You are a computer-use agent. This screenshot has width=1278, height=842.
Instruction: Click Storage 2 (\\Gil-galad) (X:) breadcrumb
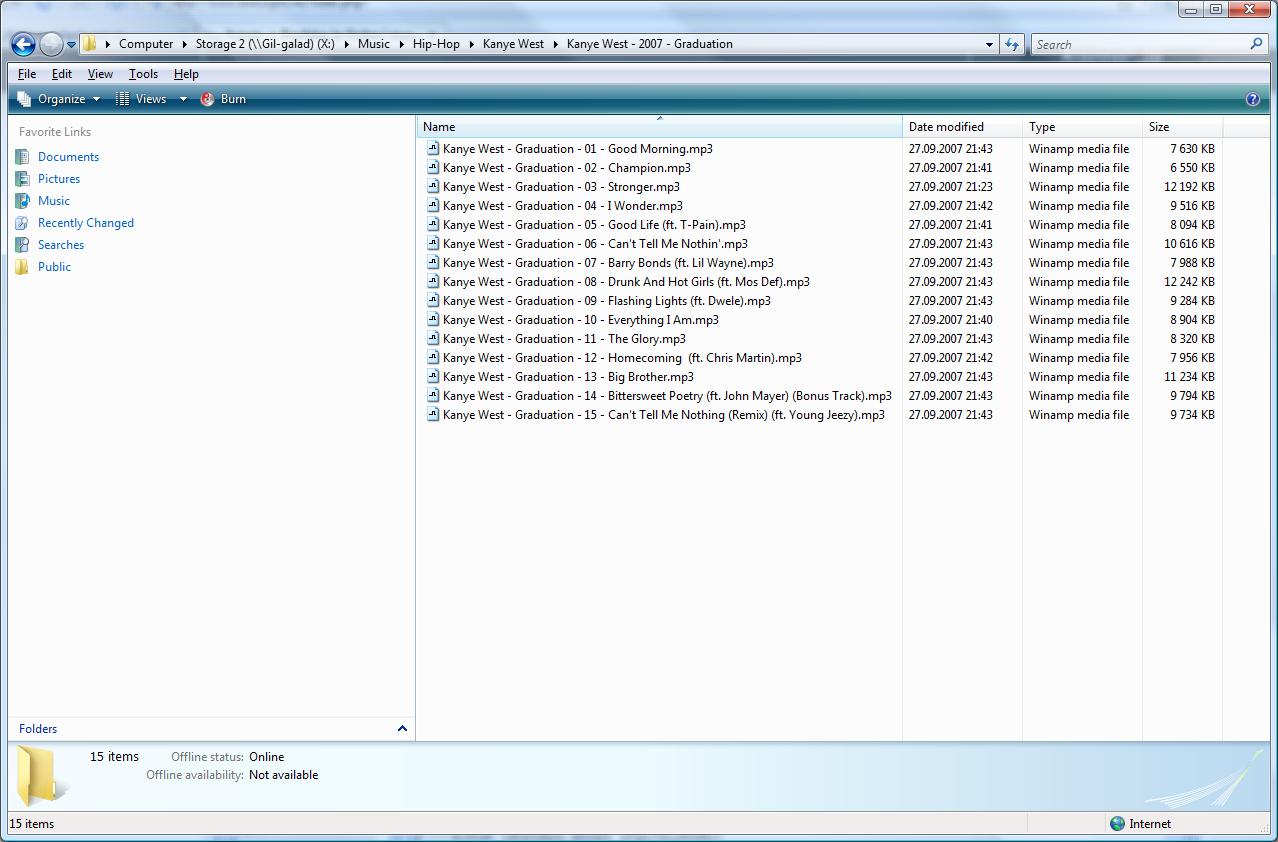click(265, 44)
